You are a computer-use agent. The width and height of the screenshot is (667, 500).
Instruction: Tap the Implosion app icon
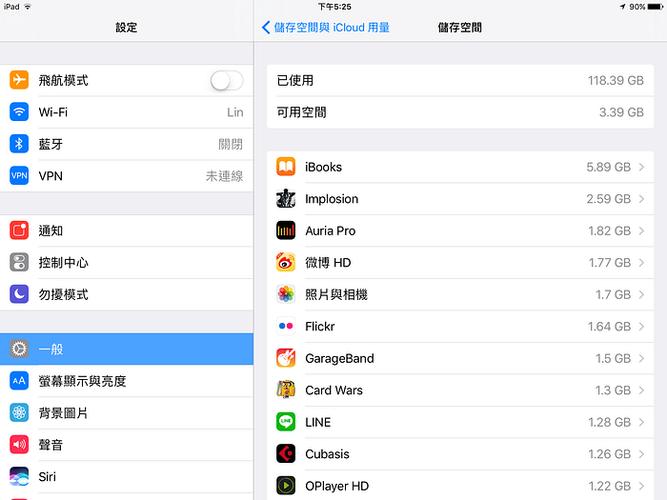[286, 198]
